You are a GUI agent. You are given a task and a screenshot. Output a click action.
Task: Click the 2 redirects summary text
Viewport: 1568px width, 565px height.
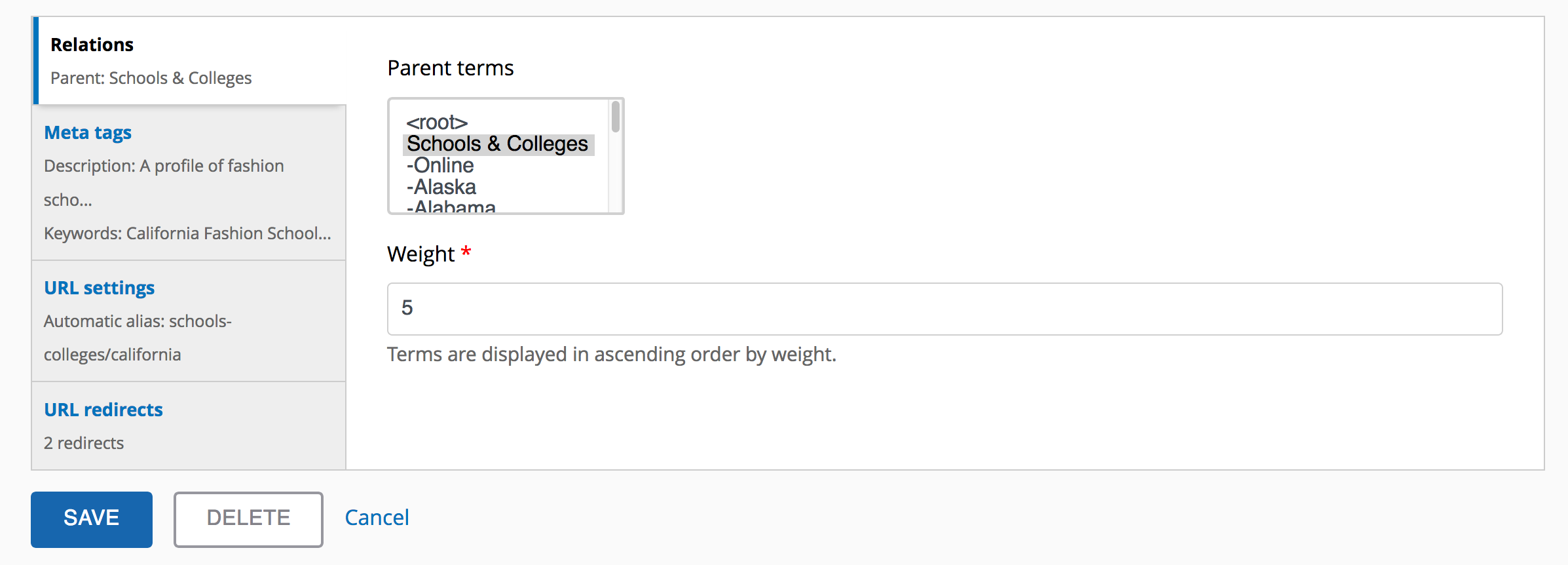pyautogui.click(x=83, y=442)
